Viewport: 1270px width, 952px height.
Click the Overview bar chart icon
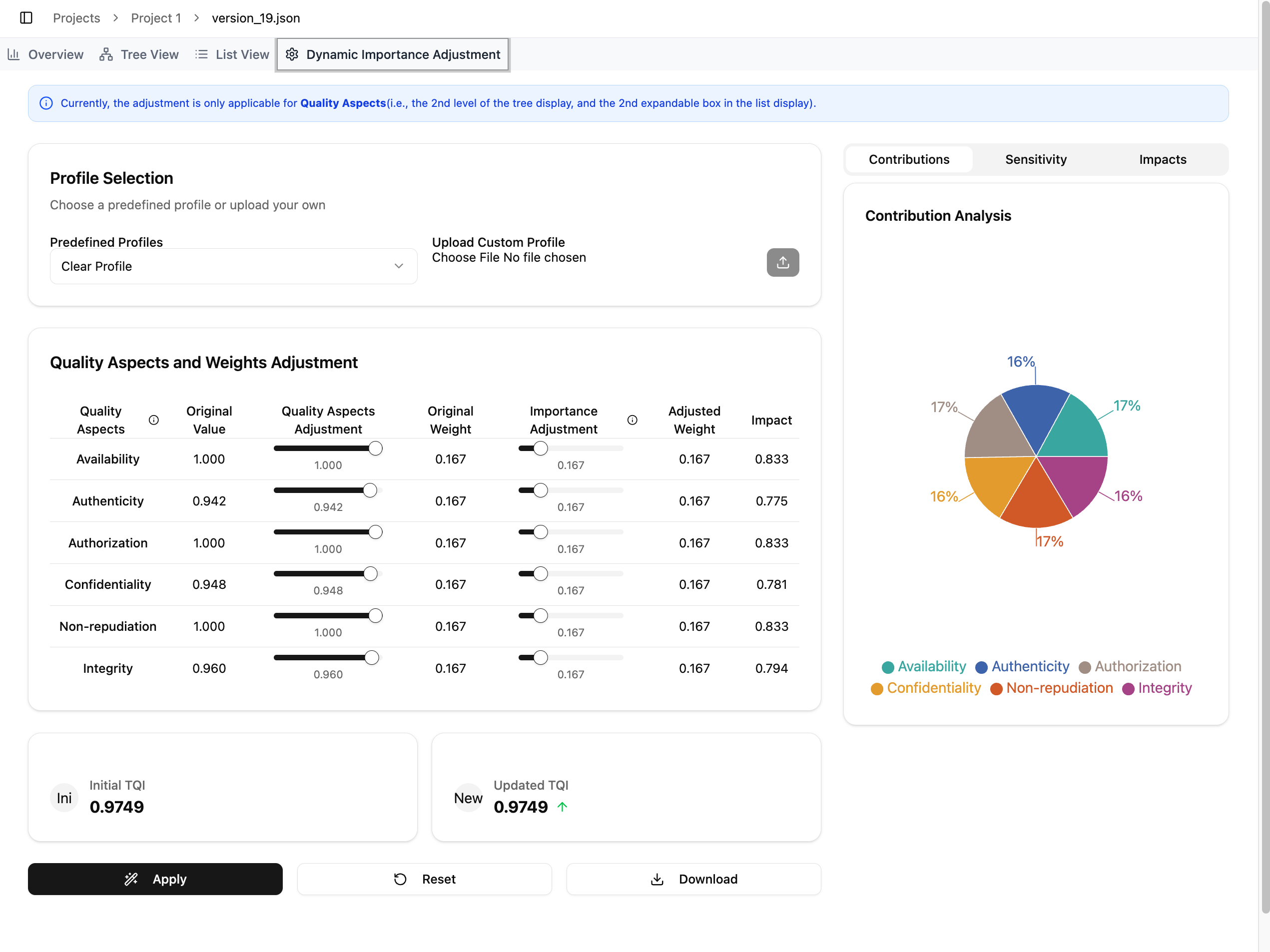(13, 54)
